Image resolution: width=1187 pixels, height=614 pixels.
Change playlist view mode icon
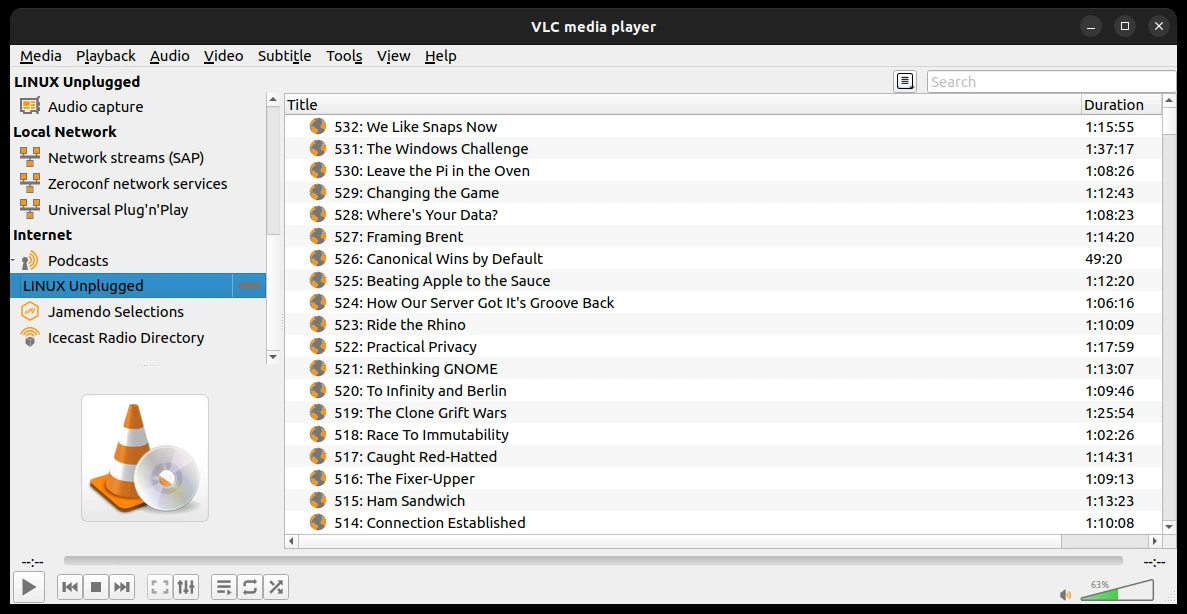pyautogui.click(x=905, y=82)
